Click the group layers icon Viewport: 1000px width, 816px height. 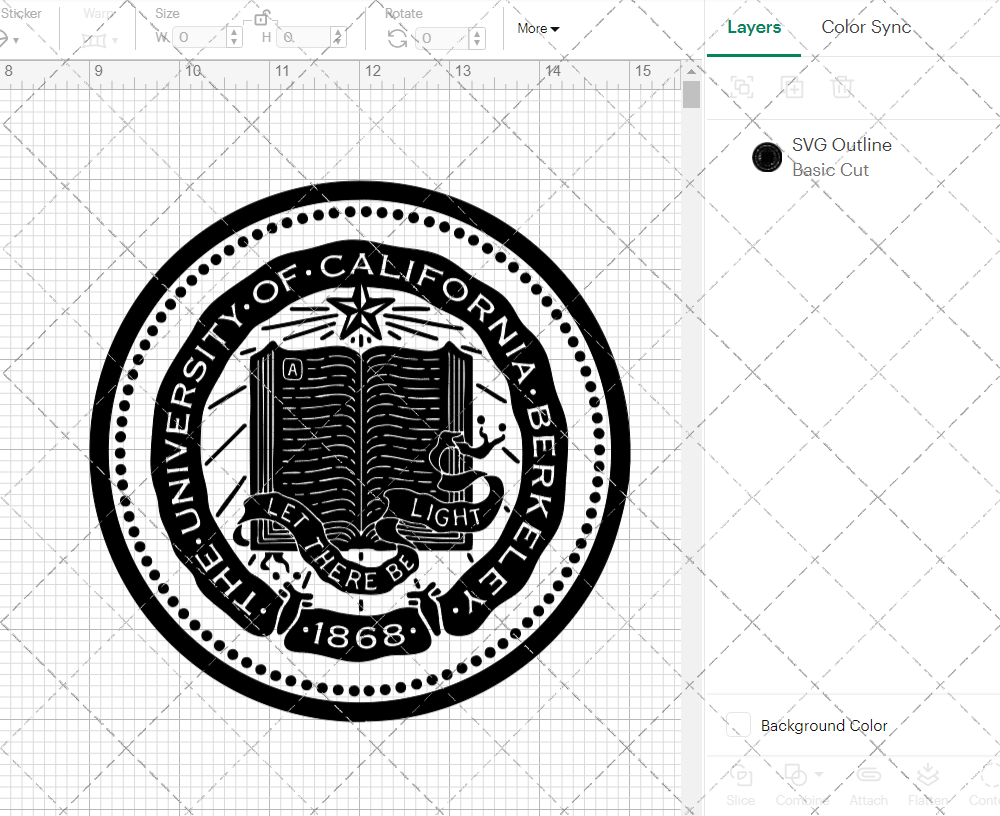(x=742, y=87)
